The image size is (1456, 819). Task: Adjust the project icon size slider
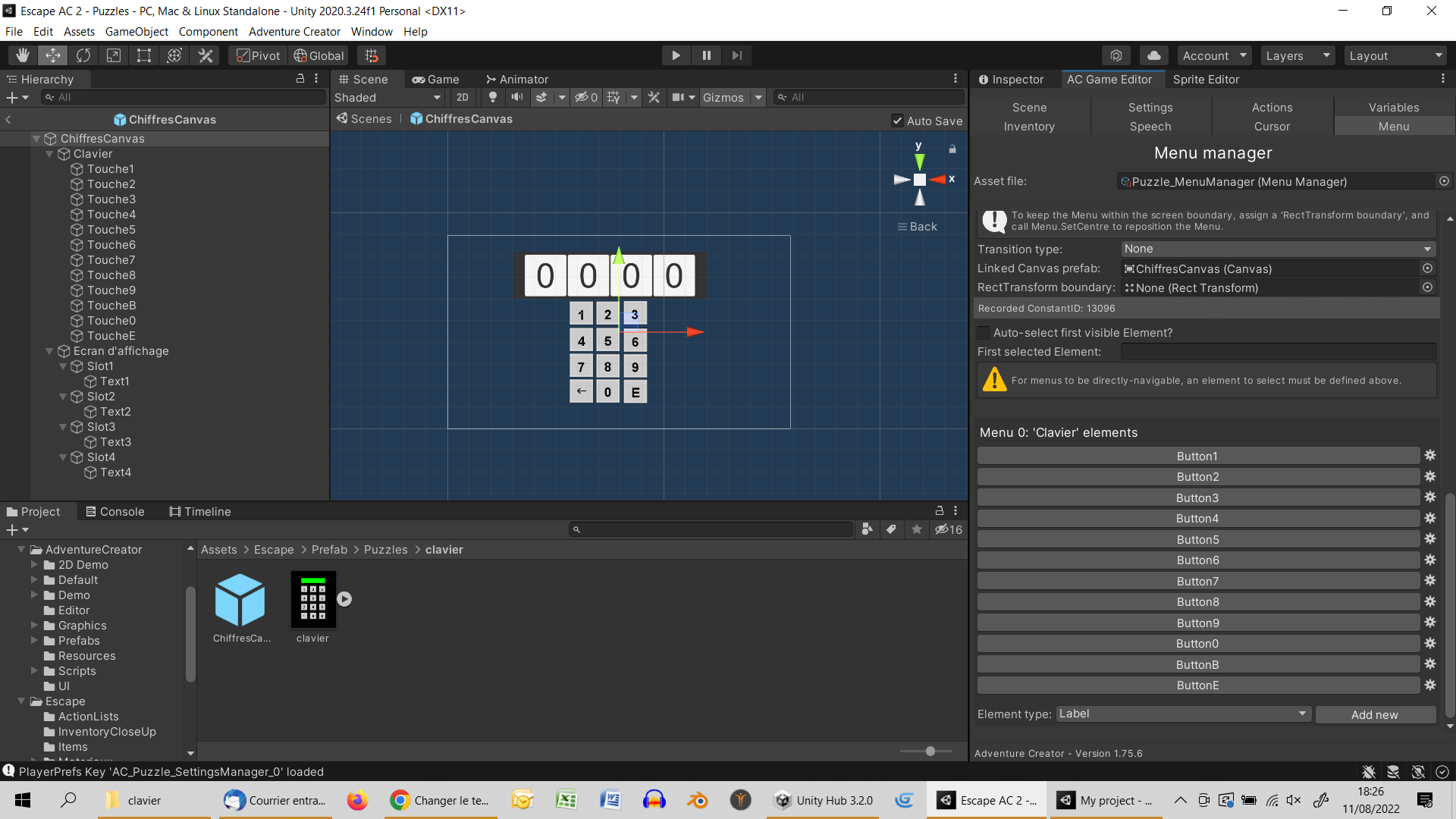click(x=930, y=751)
